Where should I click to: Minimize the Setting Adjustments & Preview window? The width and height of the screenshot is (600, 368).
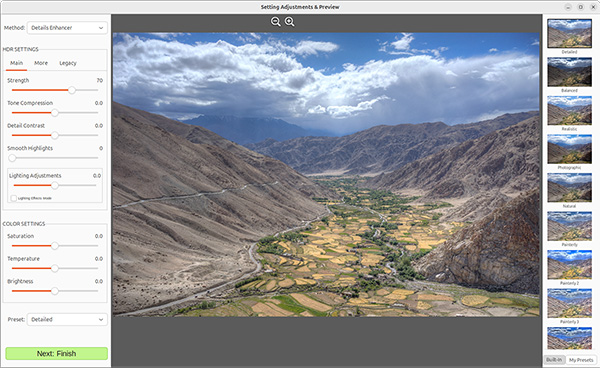568,7
